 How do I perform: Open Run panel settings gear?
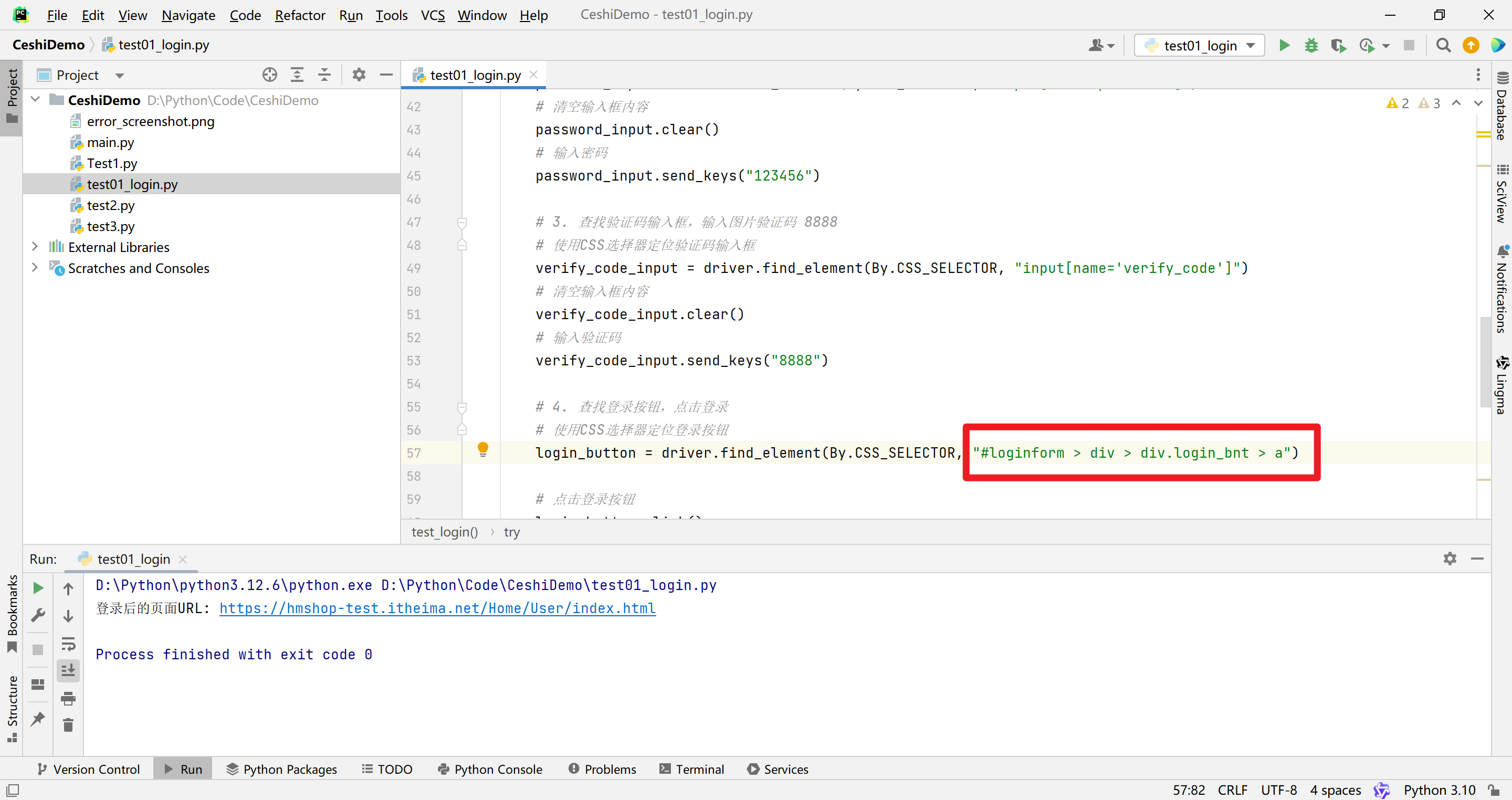tap(1450, 558)
